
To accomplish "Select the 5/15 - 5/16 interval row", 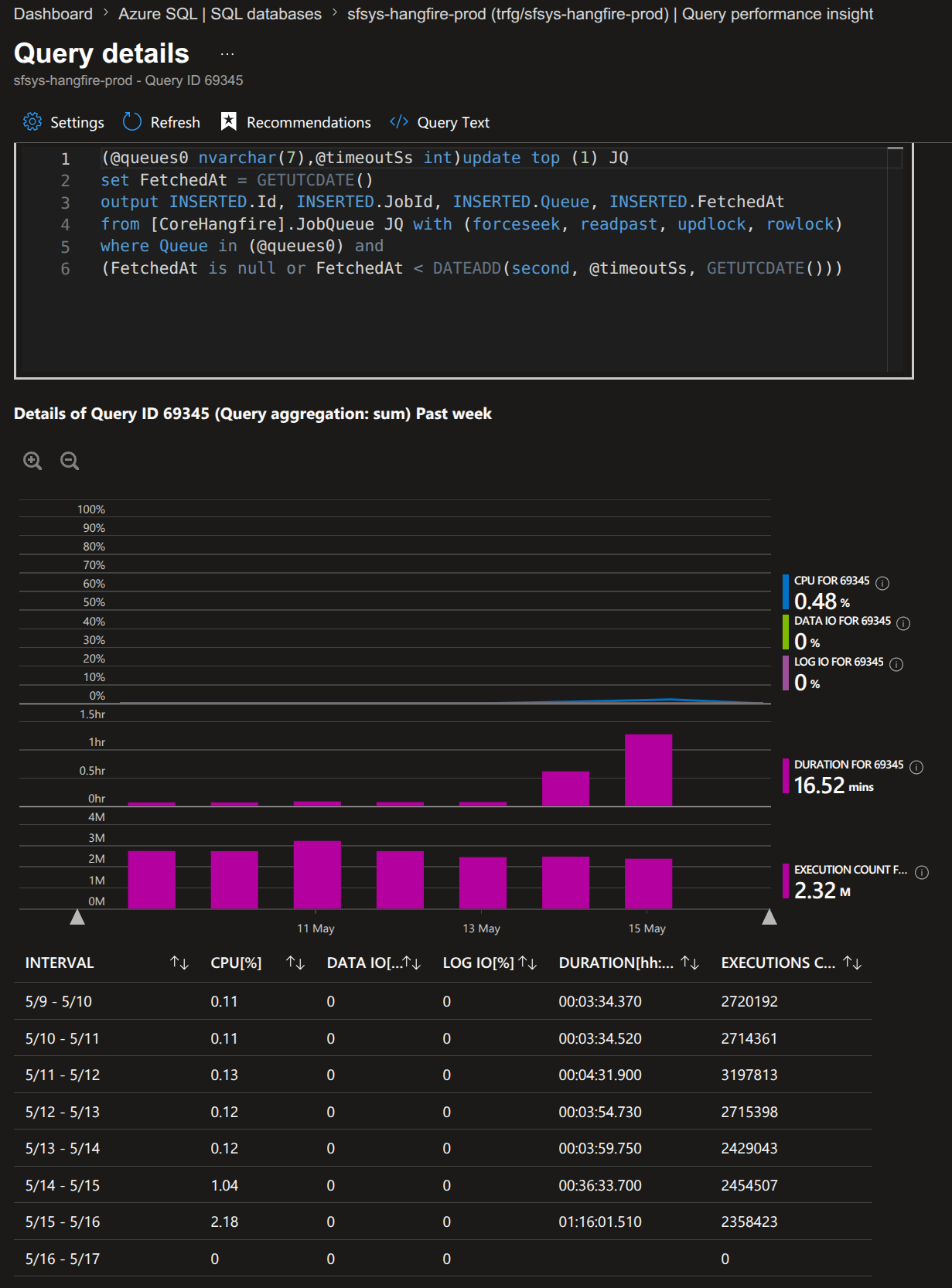I will (443, 1222).
